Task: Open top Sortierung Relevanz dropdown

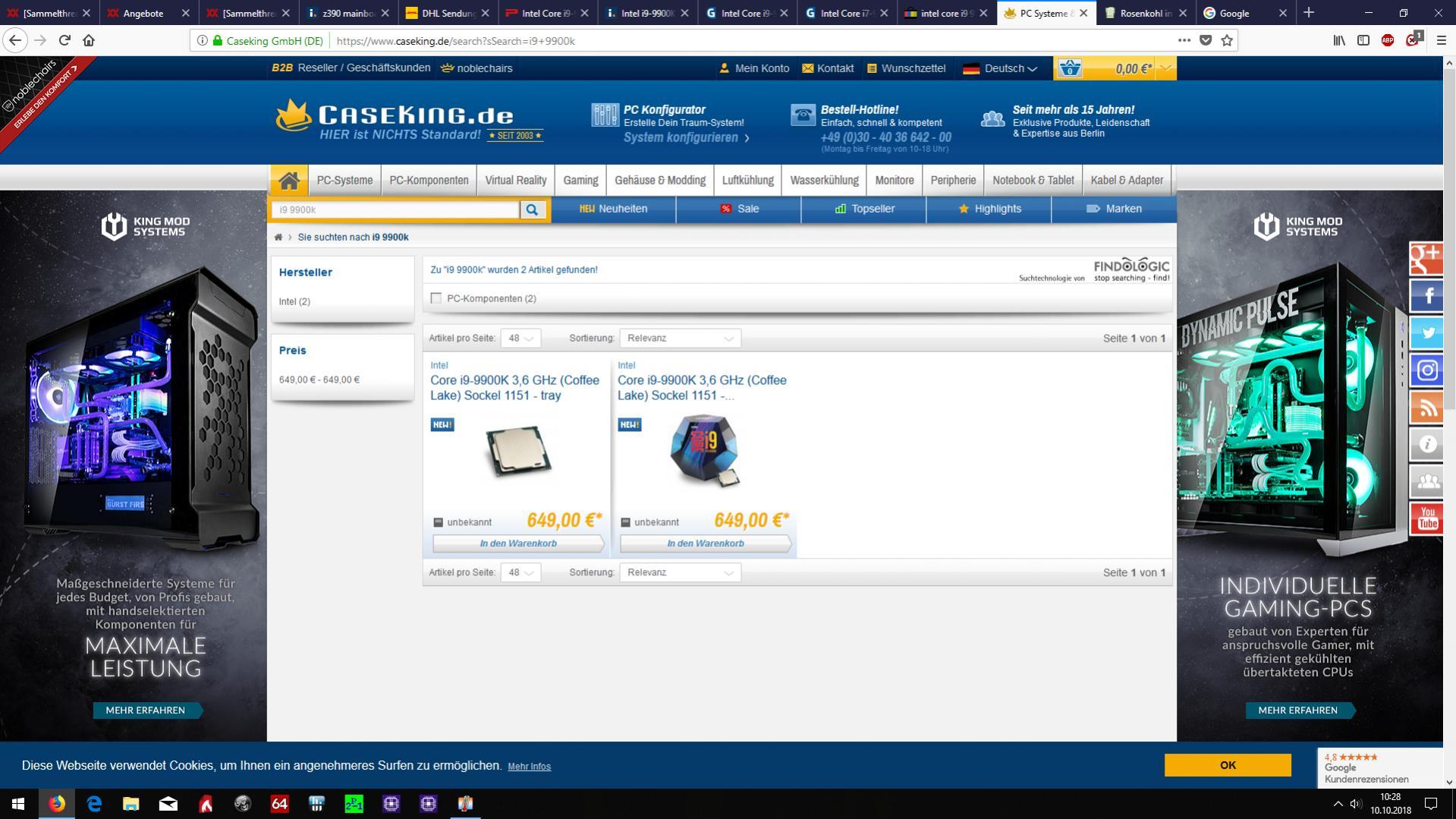Action: [x=680, y=339]
